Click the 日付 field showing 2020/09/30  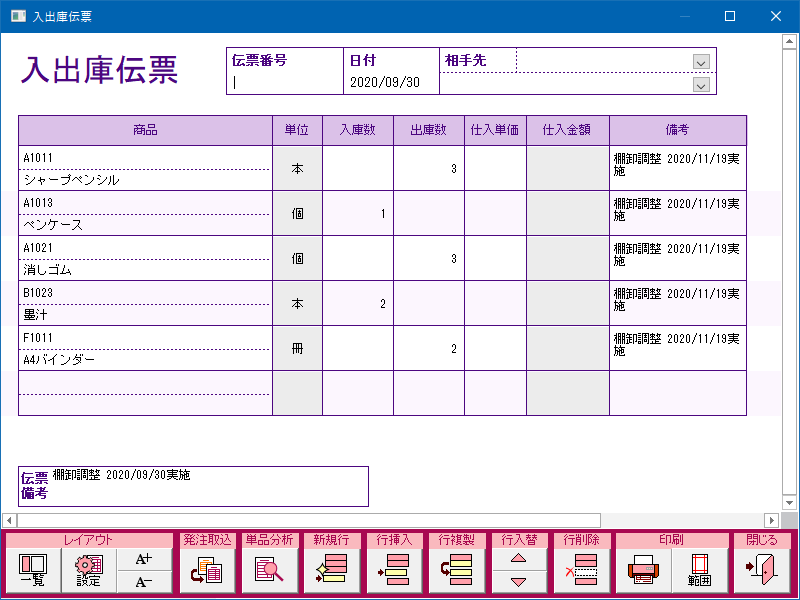pos(391,83)
